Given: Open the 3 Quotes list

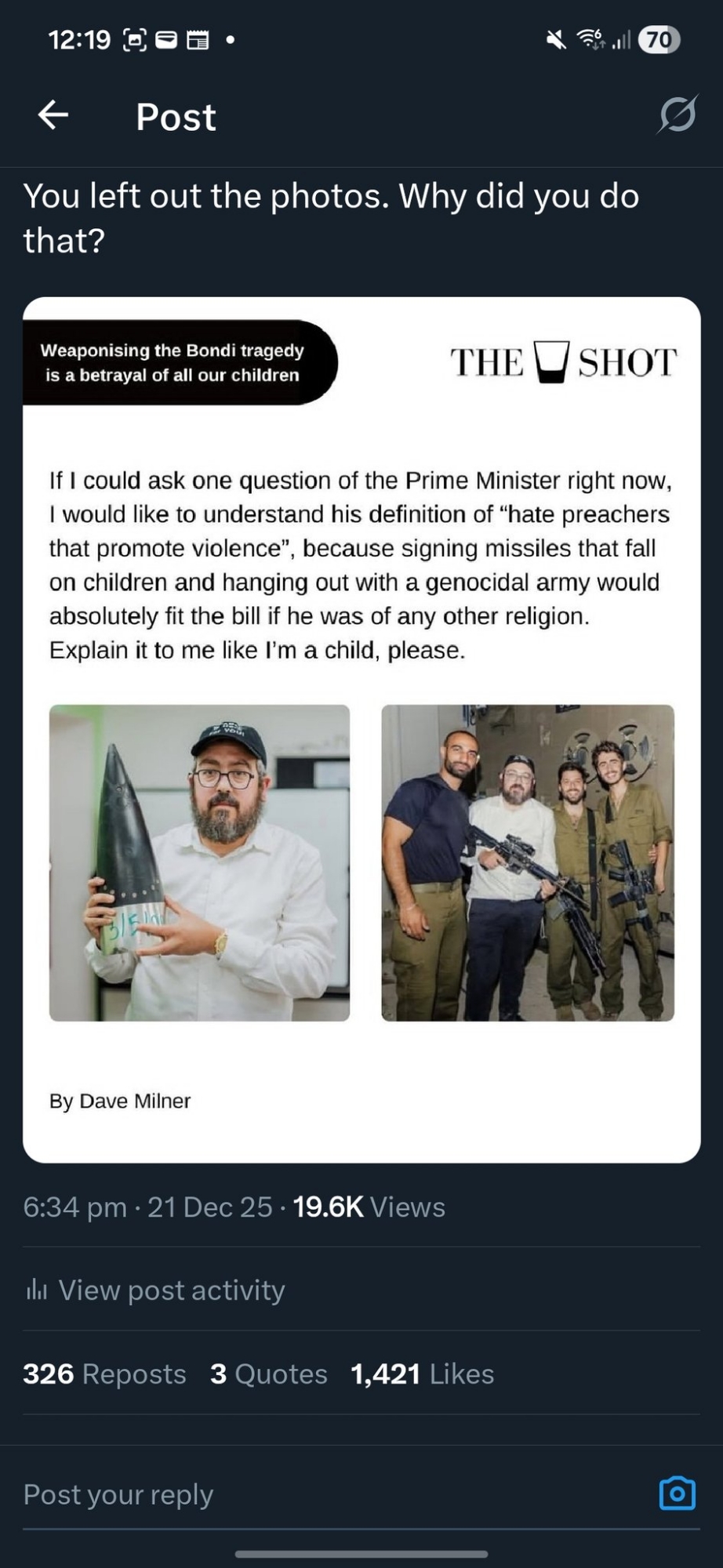Looking at the screenshot, I should coord(268,1374).
